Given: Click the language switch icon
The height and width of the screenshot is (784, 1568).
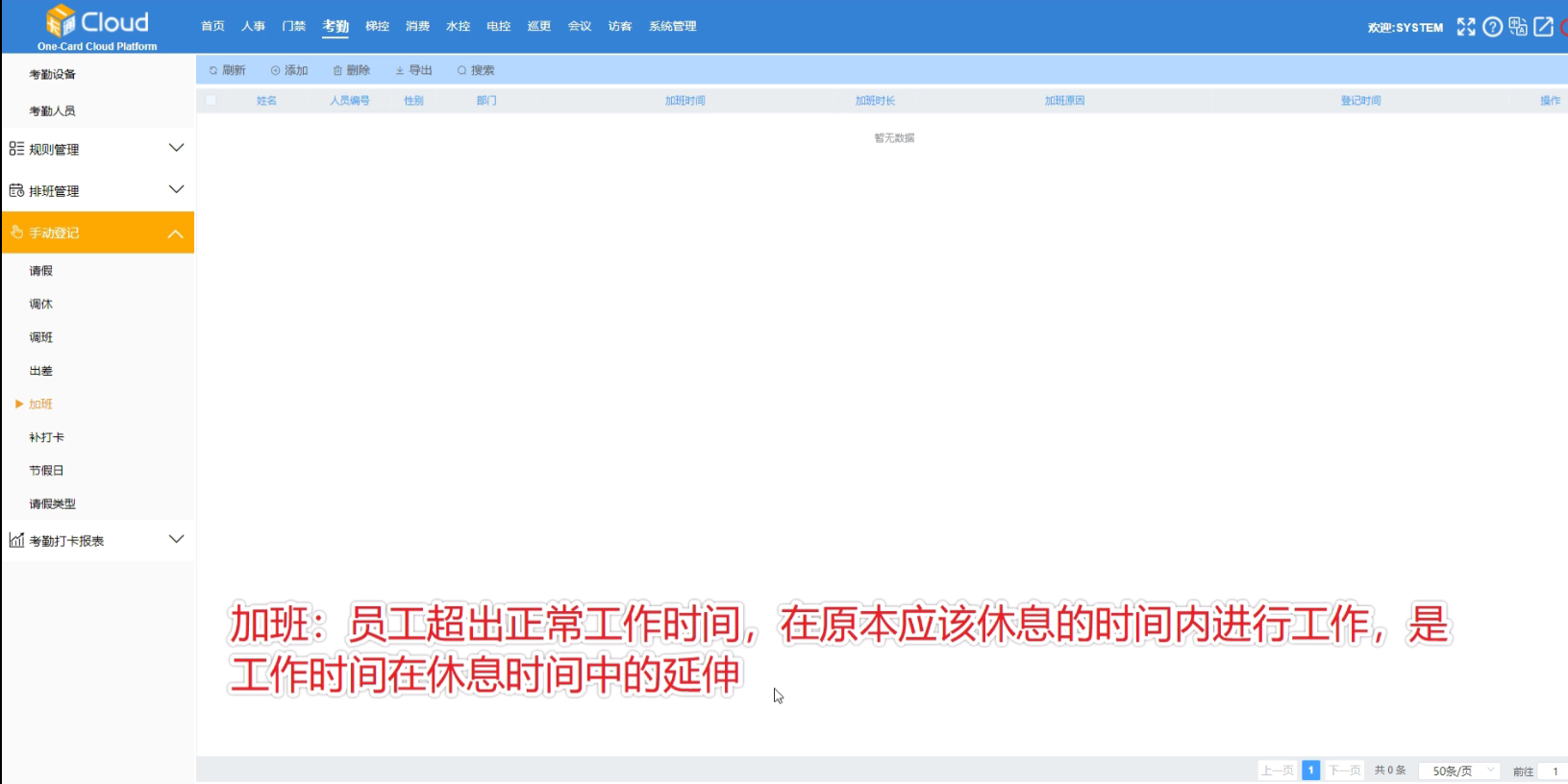Looking at the screenshot, I should (1518, 27).
